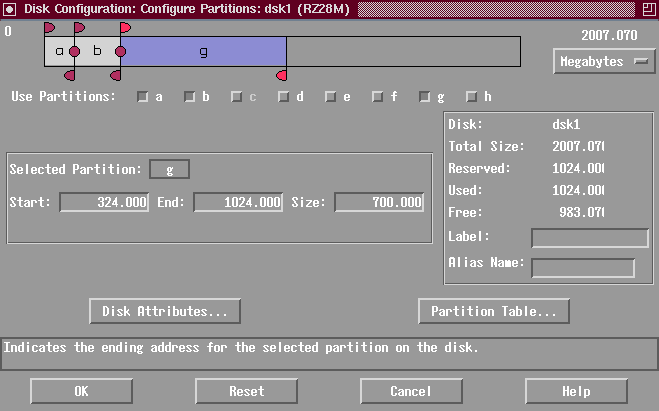
Task: Click the window menu icon in title bar
Action: coord(9,9)
